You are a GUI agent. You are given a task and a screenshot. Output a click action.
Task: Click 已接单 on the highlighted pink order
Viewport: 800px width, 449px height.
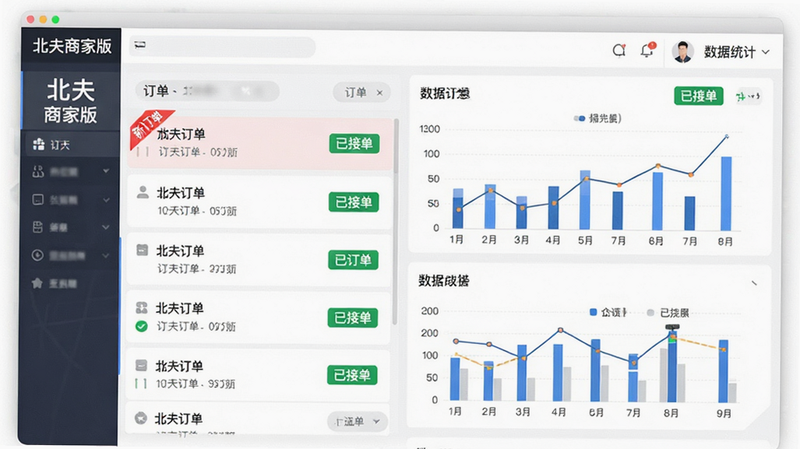355,144
